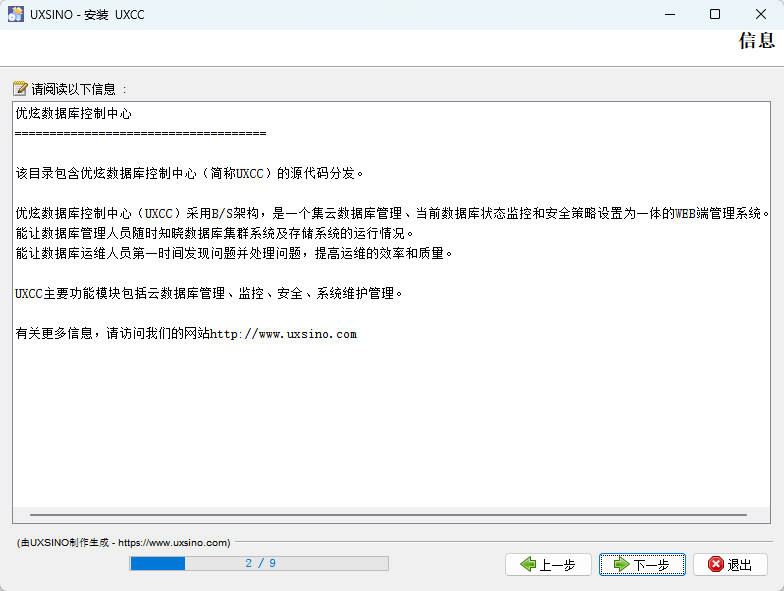Screen dimensions: 784x591
Task: Place cursor on the 优炫数据库控制中心 title line
Action: [74, 114]
